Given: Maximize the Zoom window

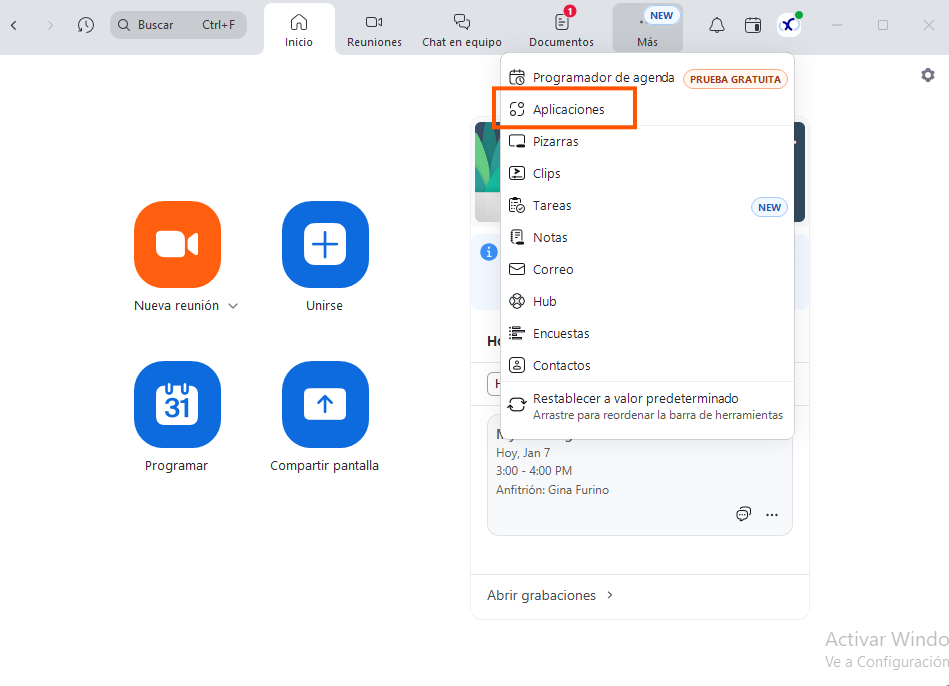Looking at the screenshot, I should click(883, 25).
